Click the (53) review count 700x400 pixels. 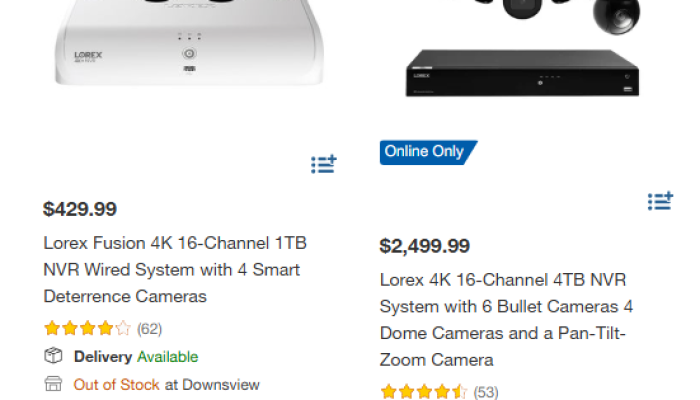(x=486, y=392)
